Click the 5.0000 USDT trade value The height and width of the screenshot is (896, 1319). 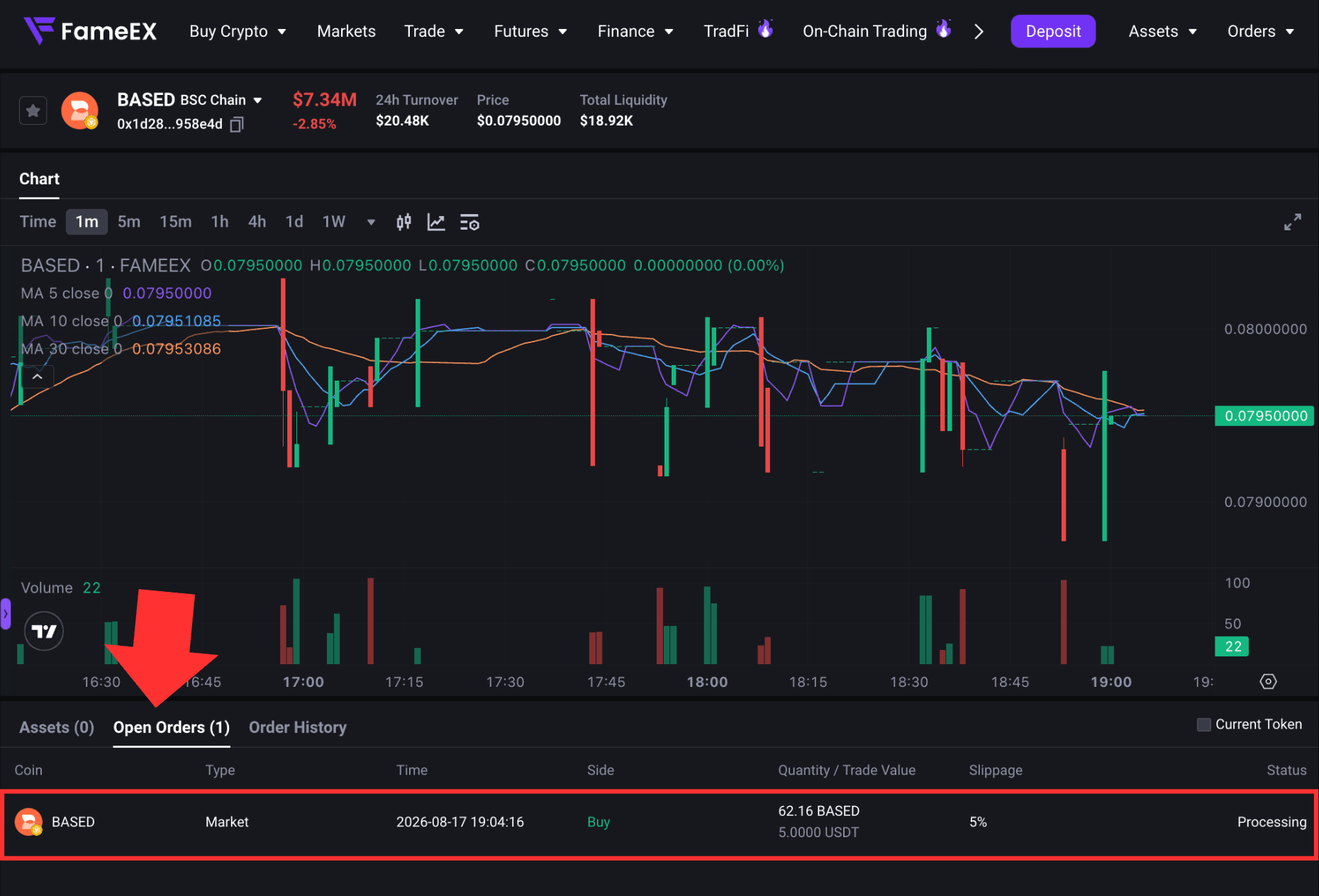(818, 832)
